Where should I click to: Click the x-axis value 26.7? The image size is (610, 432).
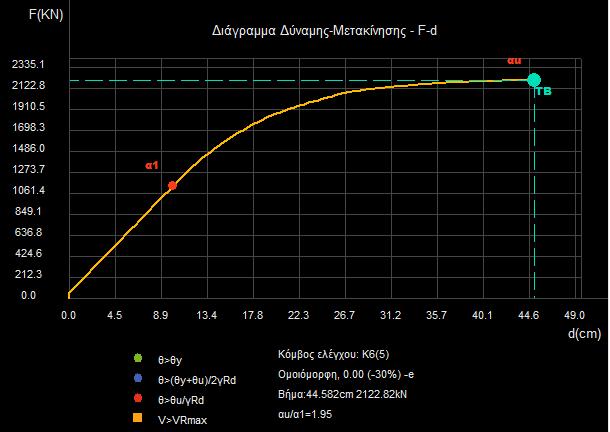344,315
